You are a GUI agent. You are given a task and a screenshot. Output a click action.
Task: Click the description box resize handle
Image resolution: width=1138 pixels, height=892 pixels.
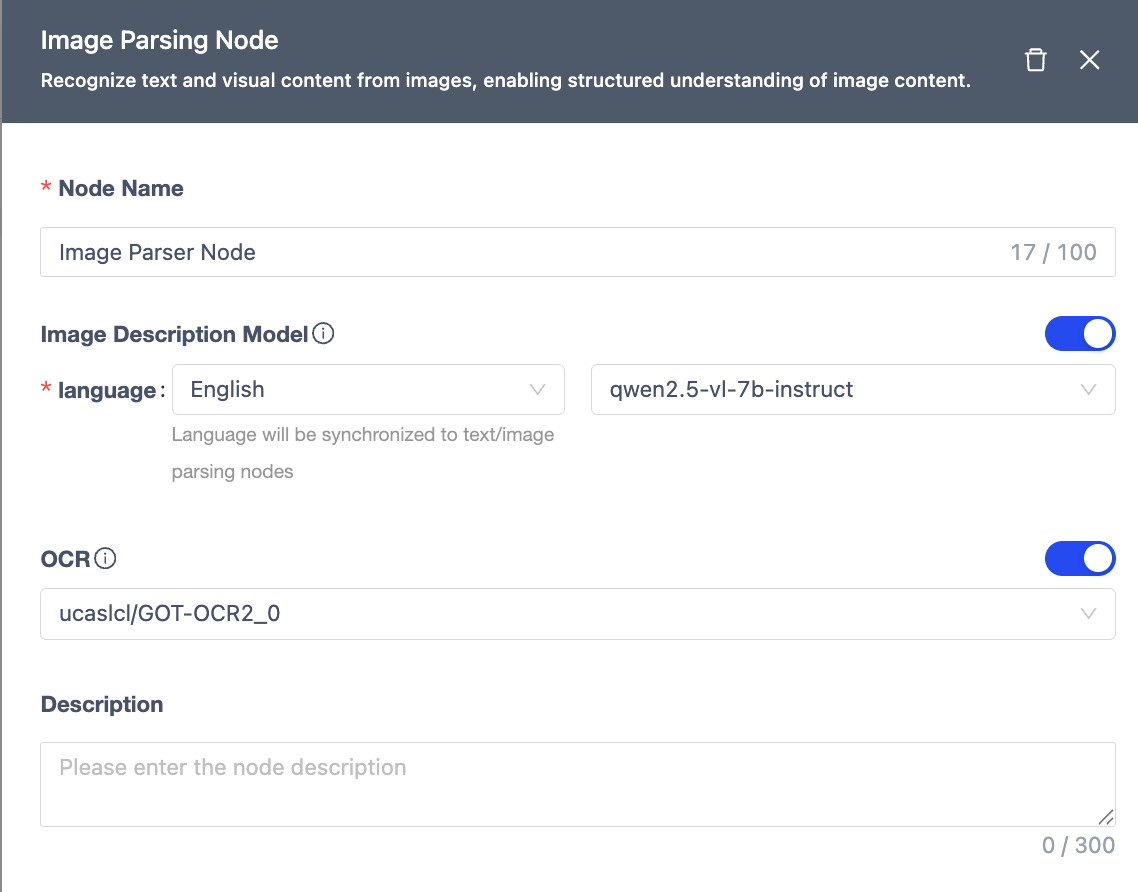pyautogui.click(x=1105, y=817)
